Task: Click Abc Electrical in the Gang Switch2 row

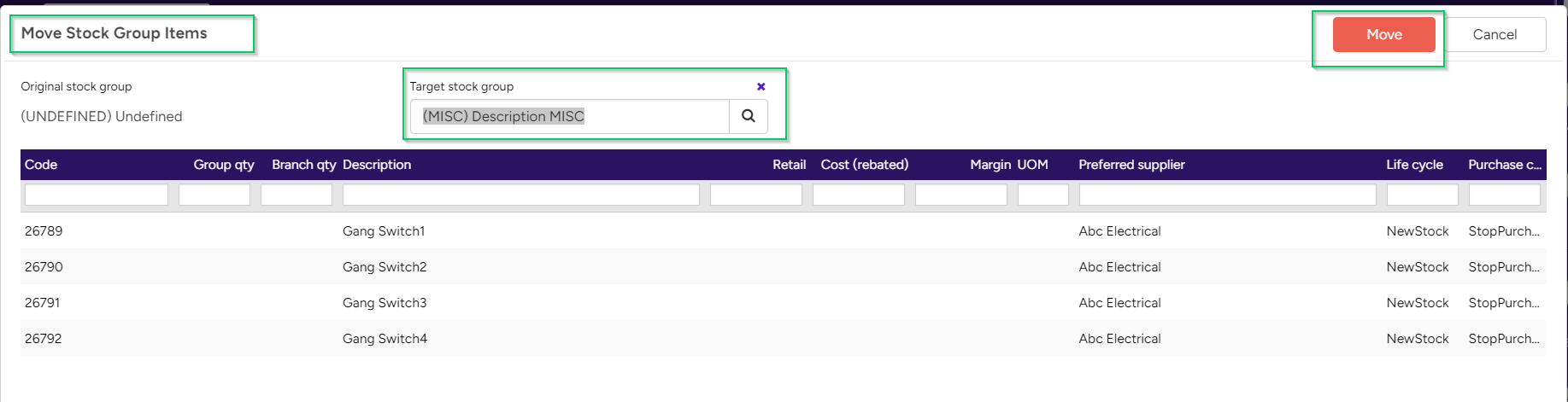Action: coord(1119,267)
